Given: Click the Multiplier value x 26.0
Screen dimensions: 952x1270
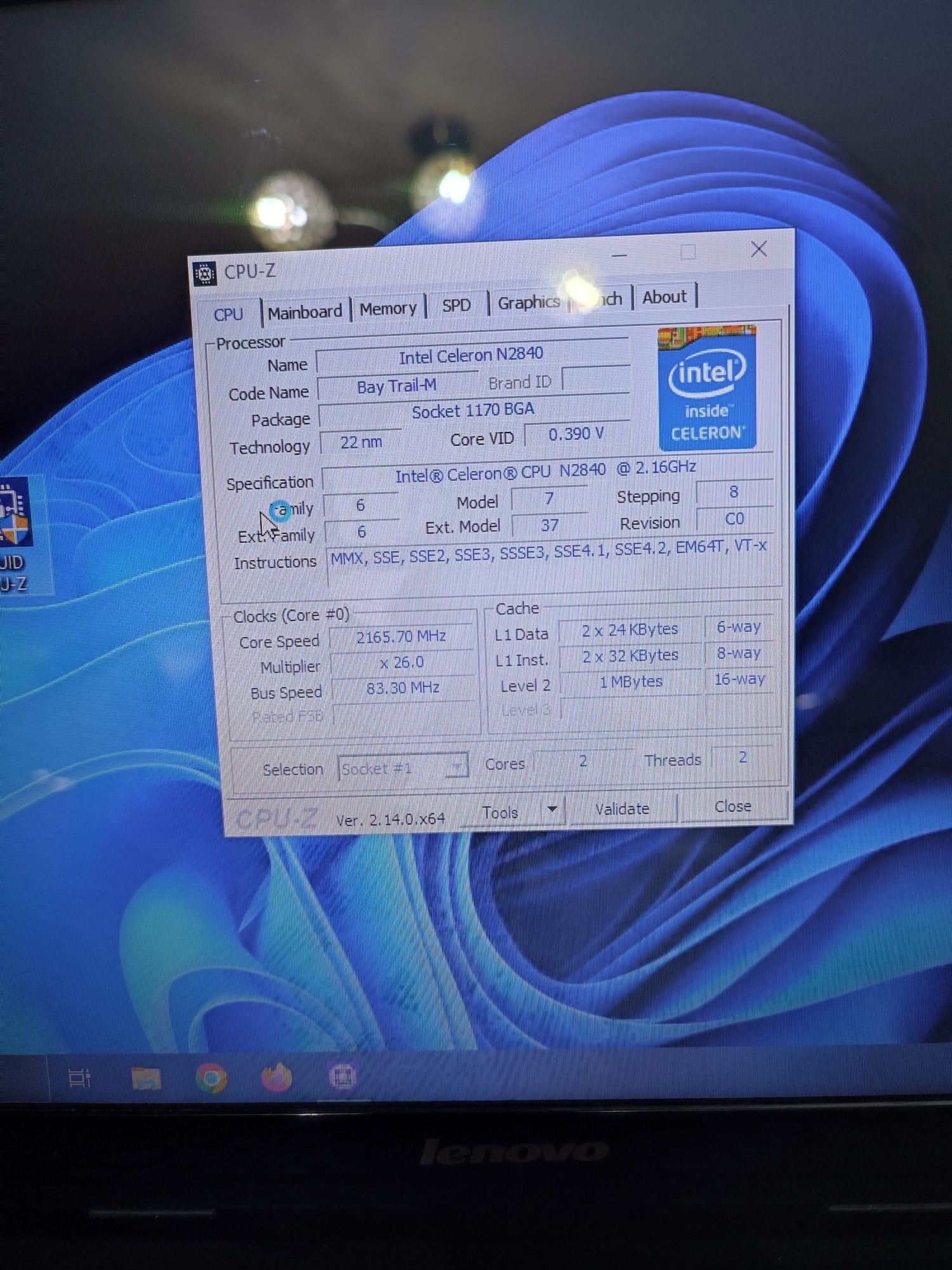Looking at the screenshot, I should [402, 662].
